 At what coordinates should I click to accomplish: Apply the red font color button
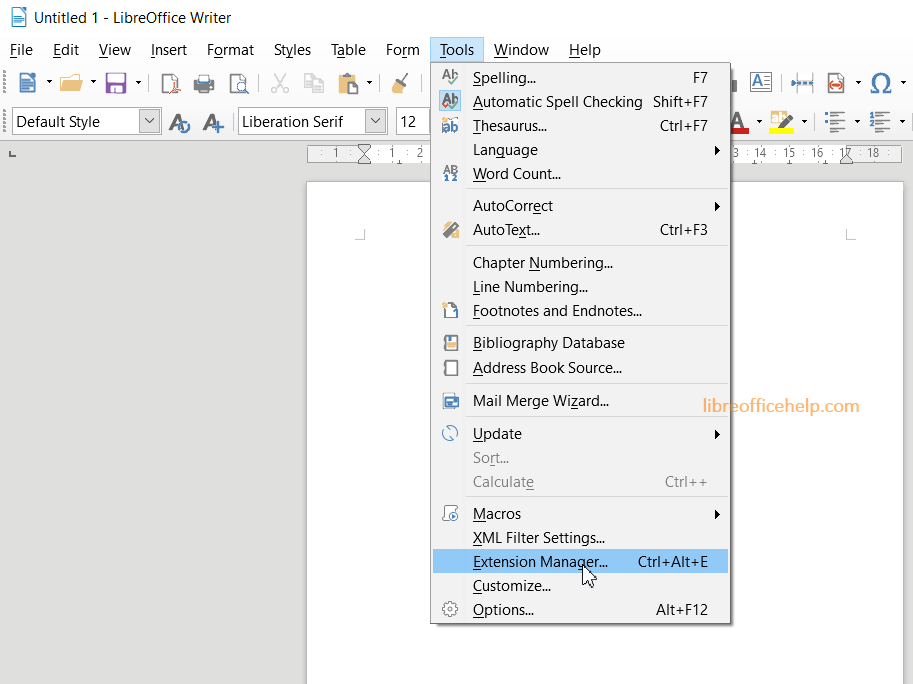click(738, 122)
